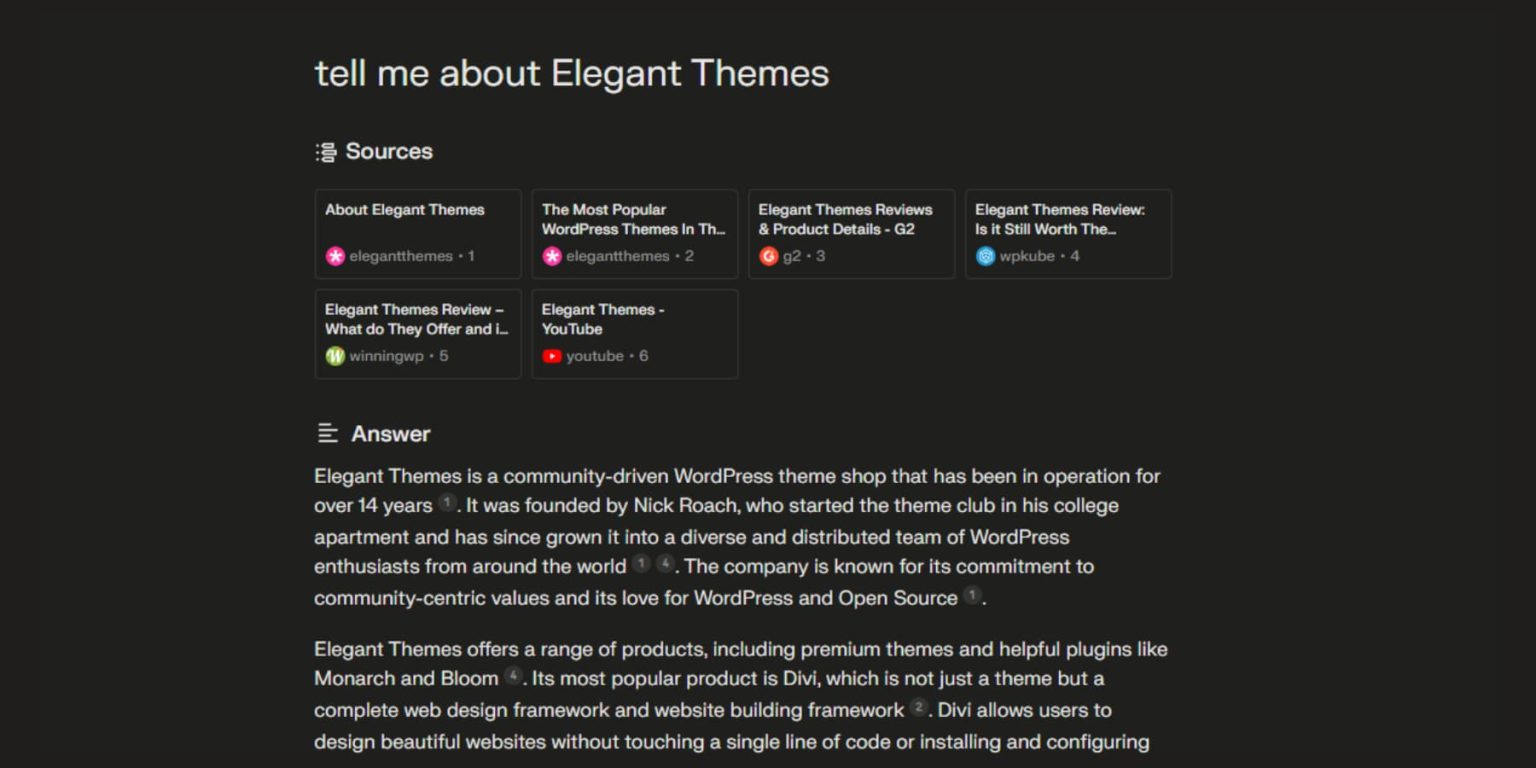Open the Elegant Themes YouTube source card
The height and width of the screenshot is (768, 1536).
pos(634,333)
